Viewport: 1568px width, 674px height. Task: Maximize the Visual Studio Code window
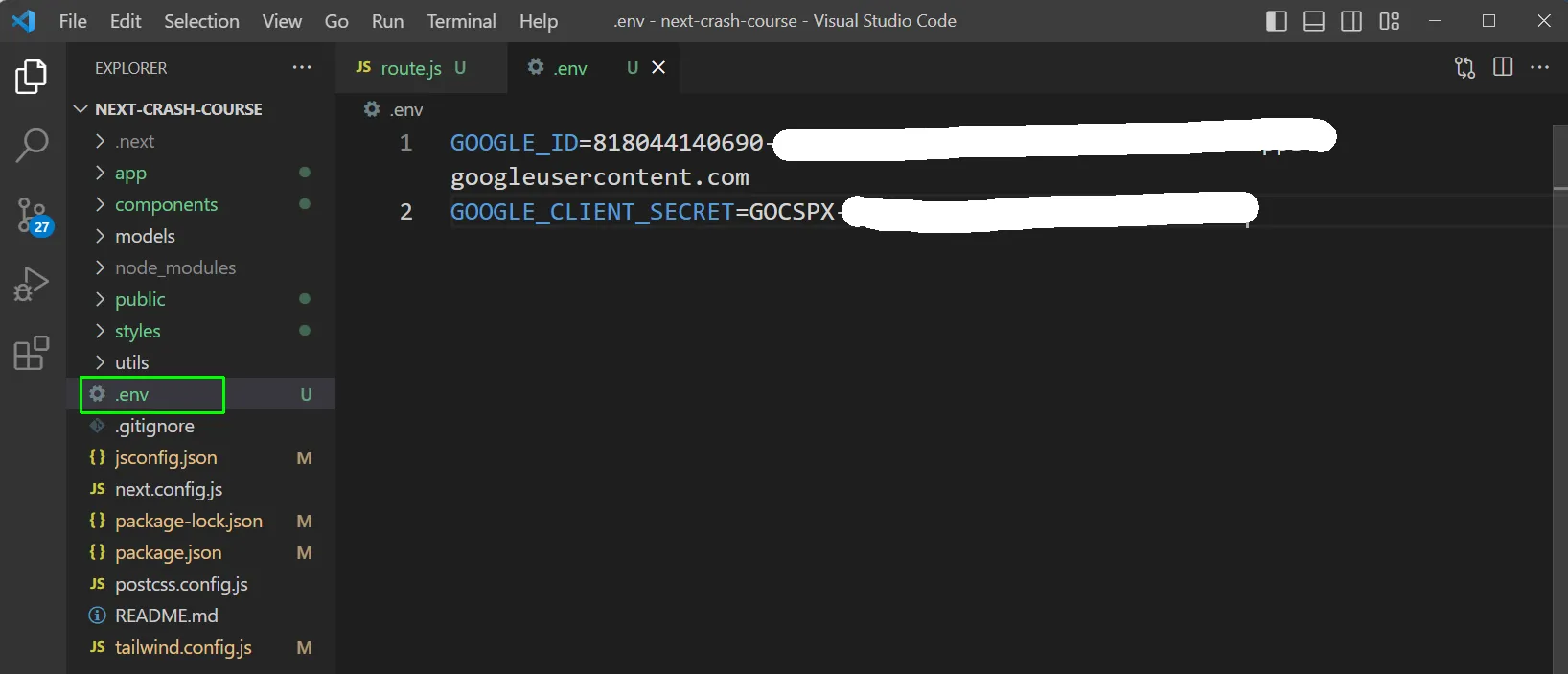coord(1488,21)
